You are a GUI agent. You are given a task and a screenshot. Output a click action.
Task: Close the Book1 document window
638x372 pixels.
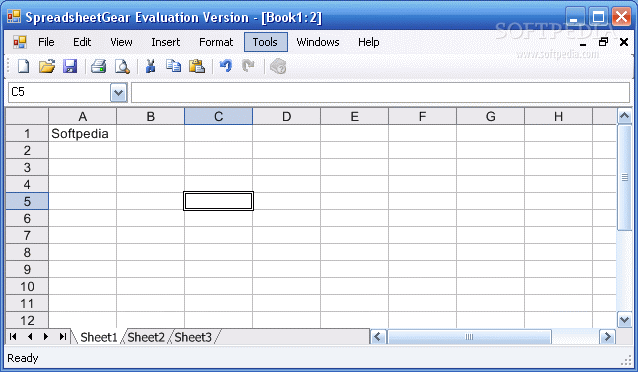click(x=624, y=42)
